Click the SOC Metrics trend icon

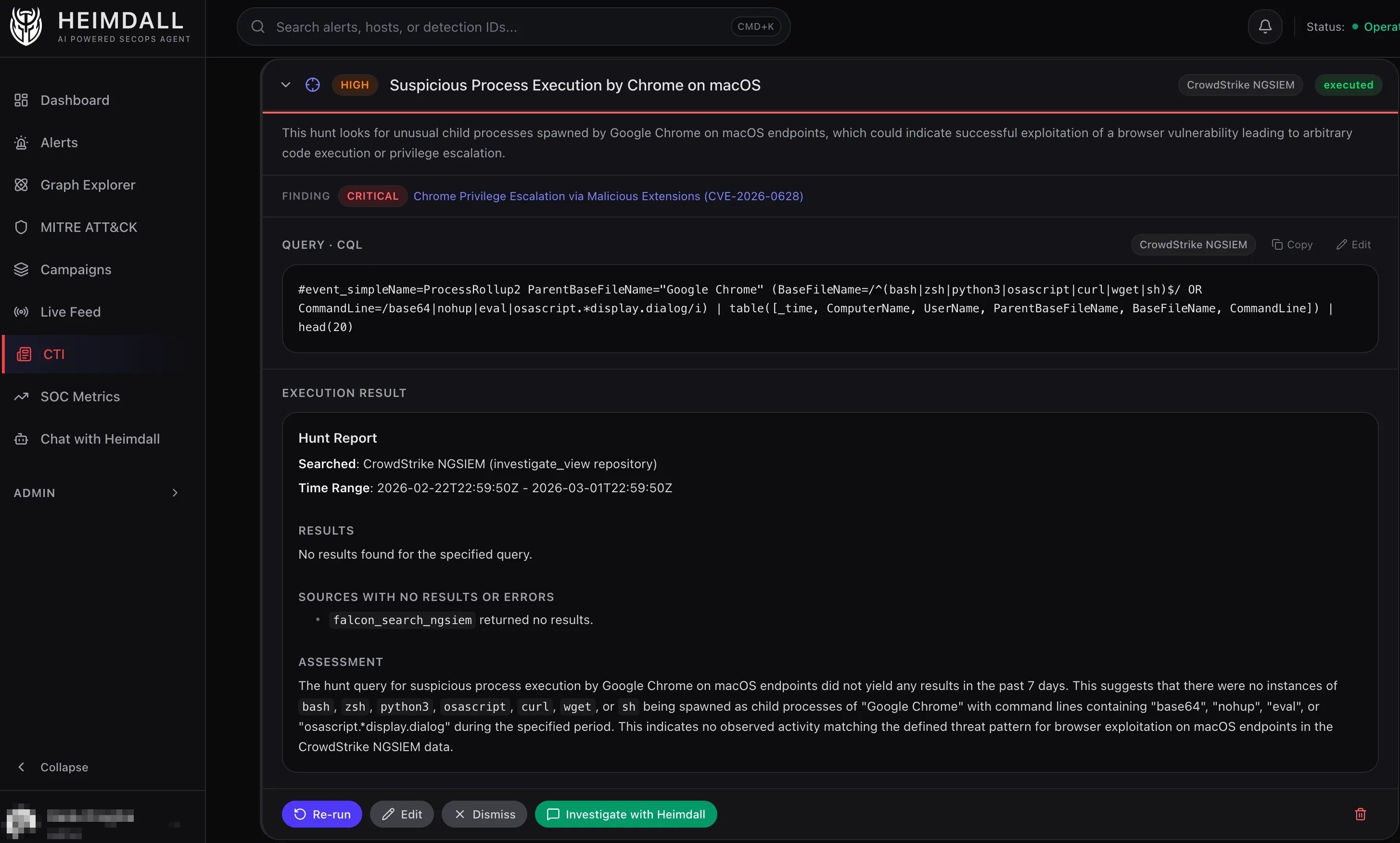21,396
